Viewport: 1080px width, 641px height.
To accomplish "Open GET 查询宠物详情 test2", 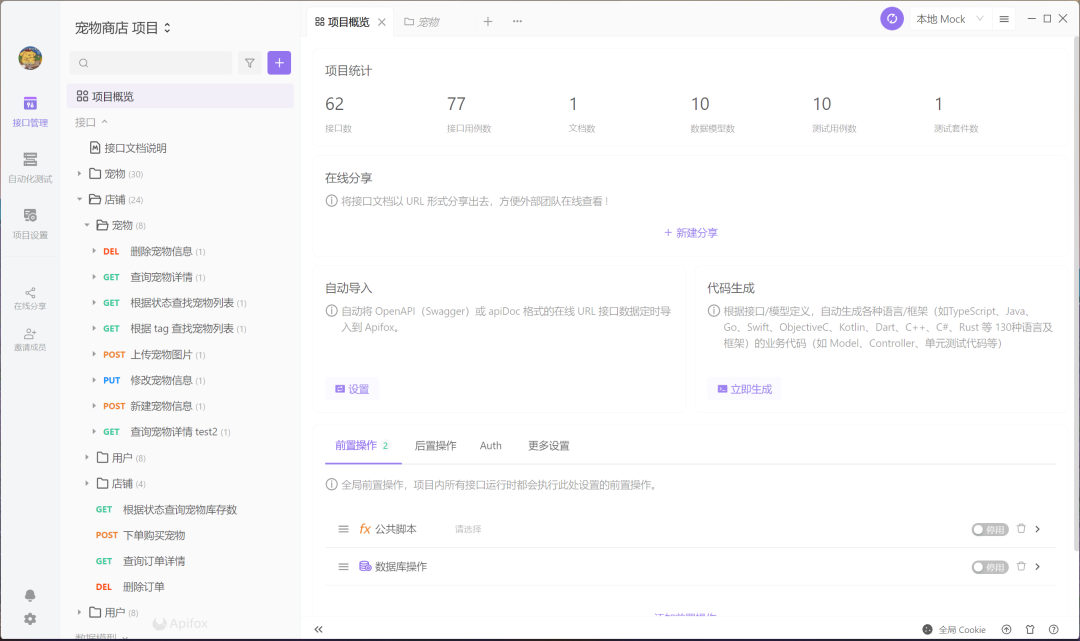I will pyautogui.click(x=167, y=432).
